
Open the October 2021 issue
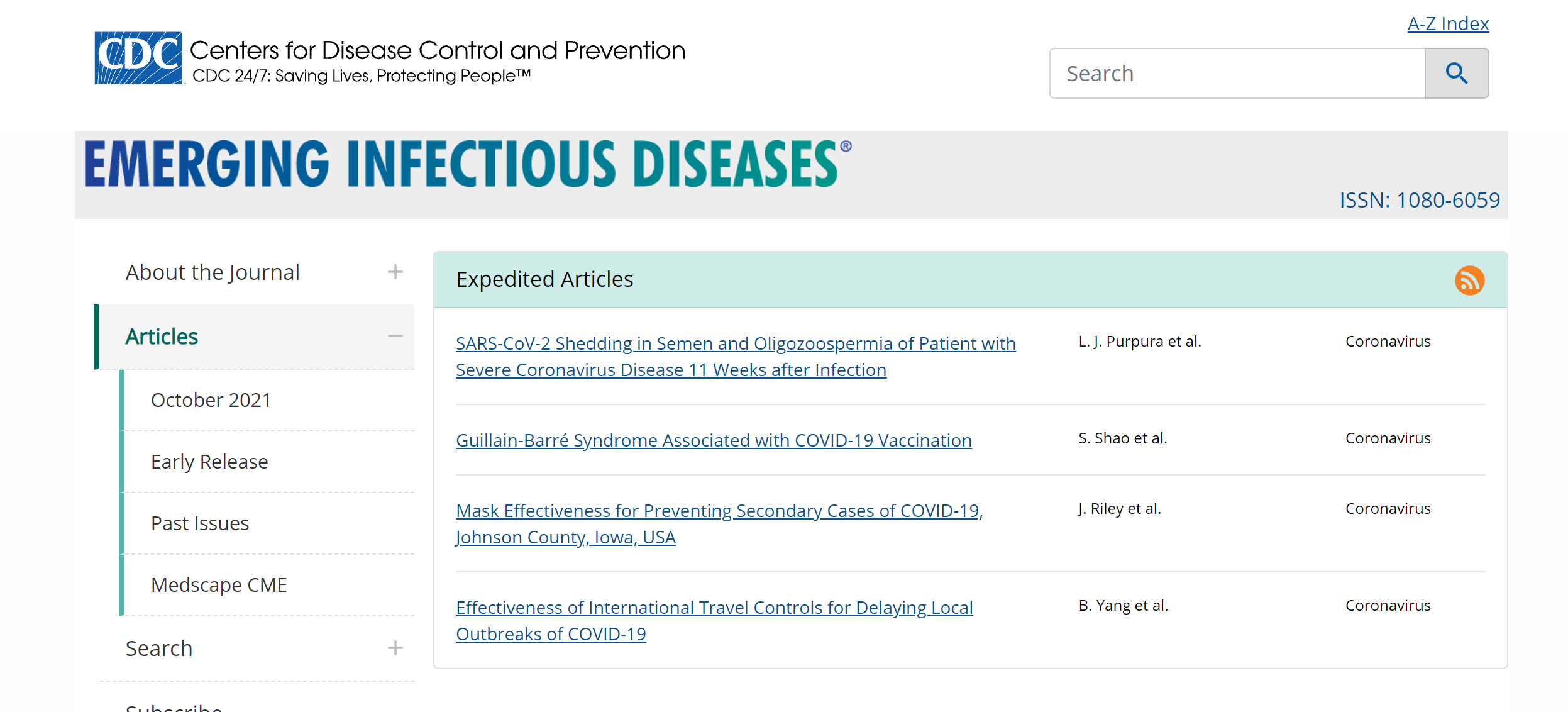pos(211,400)
